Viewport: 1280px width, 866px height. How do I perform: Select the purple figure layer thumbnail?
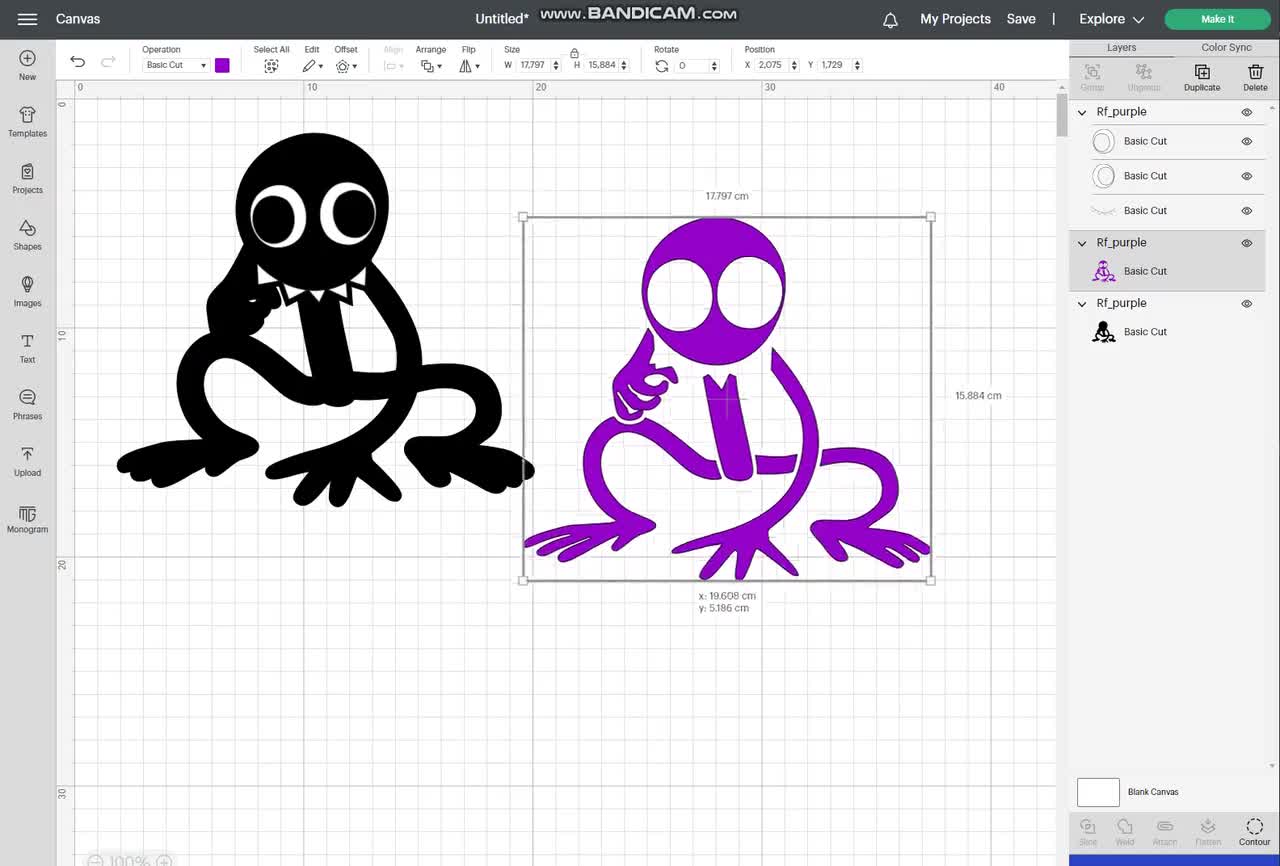[1103, 271]
